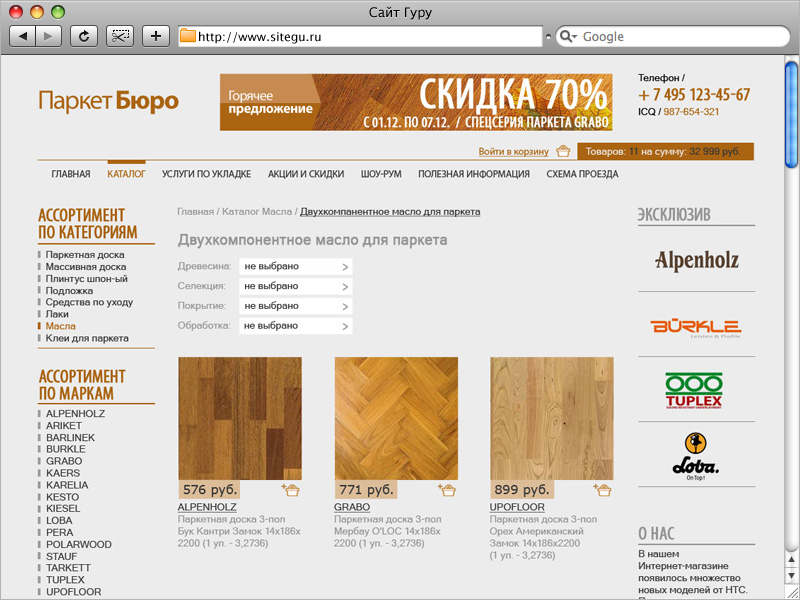
Task: Open the Древесина dropdown
Action: coord(295,266)
